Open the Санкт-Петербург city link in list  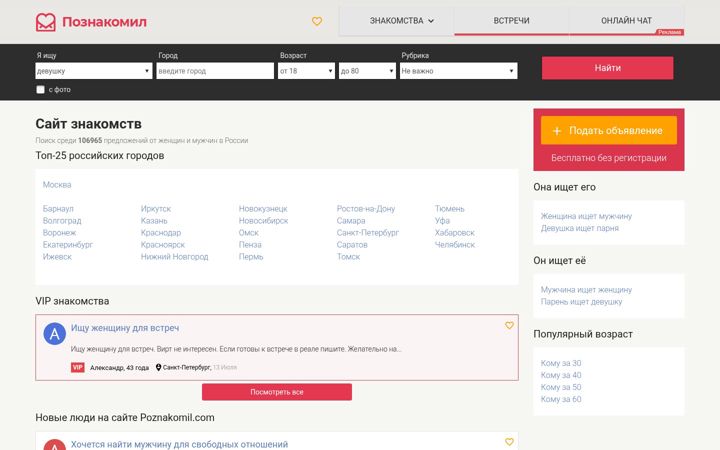click(368, 232)
